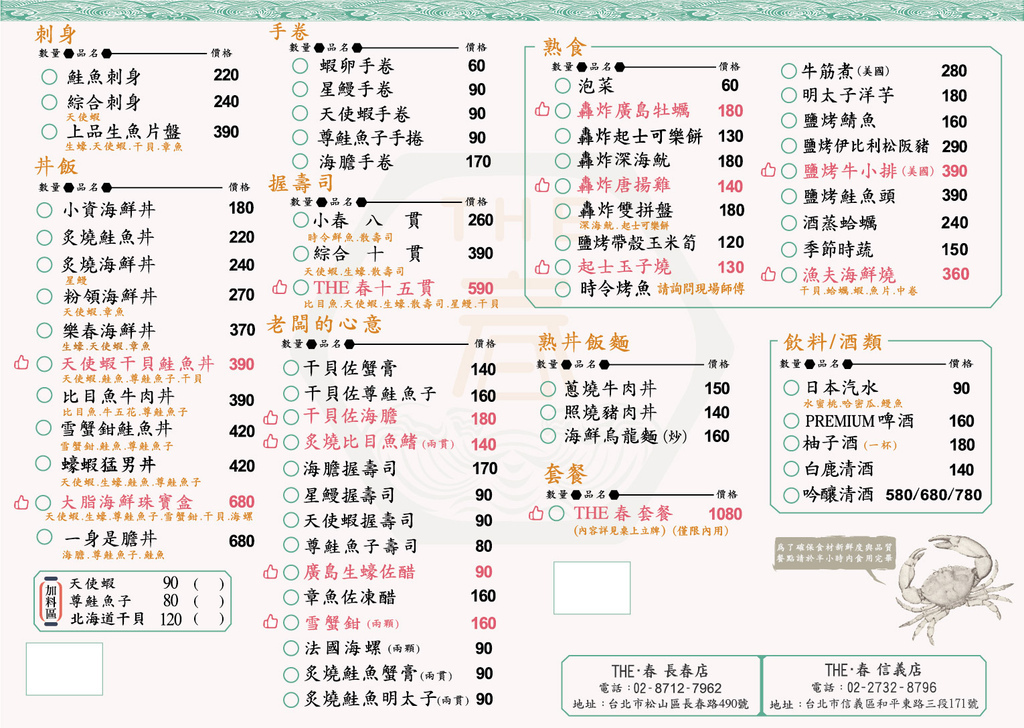Check the circle beside 日本汽水
Viewport: 1024px width, 728px height.
point(791,388)
